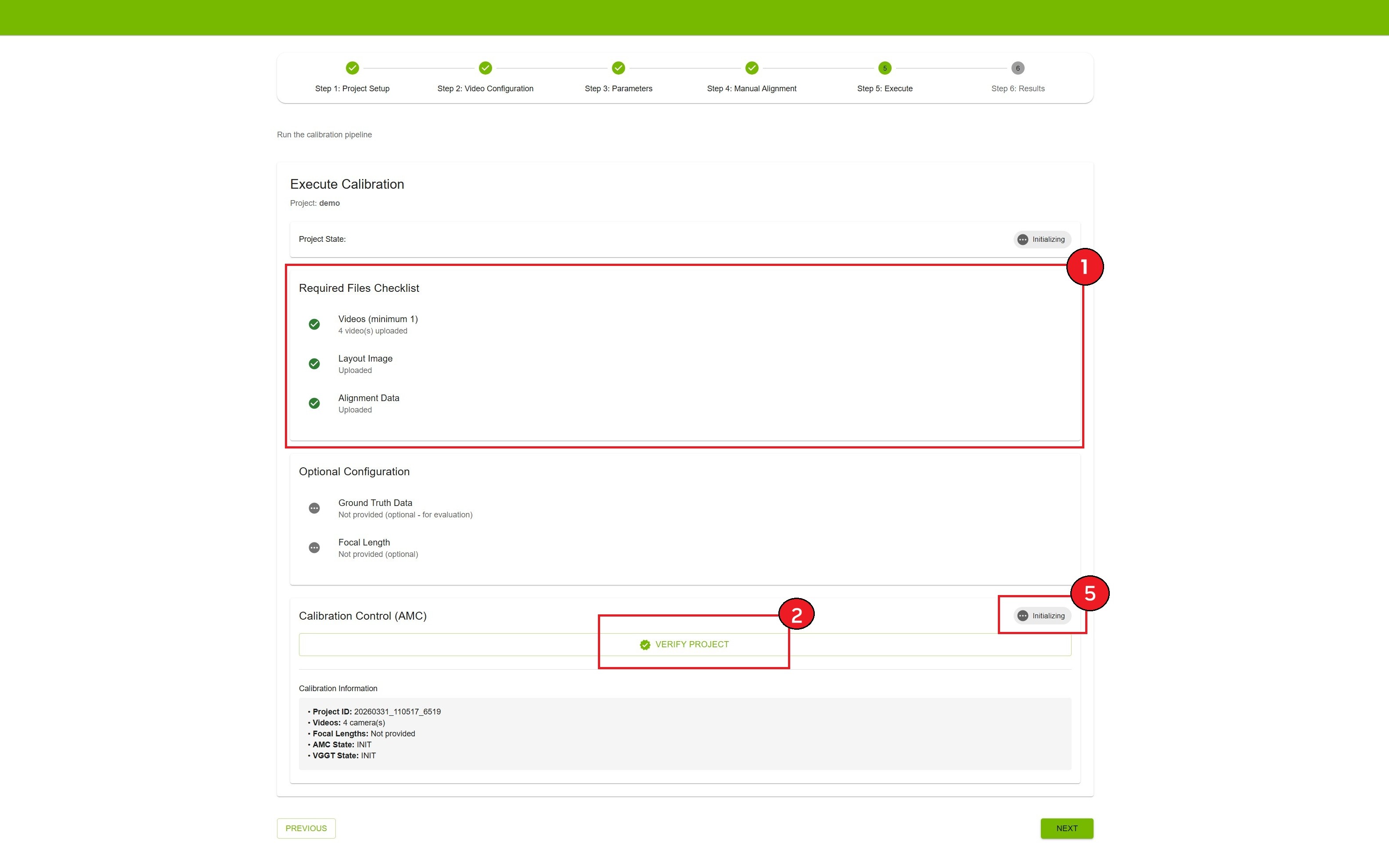Viewport: 1389px width, 868px height.
Task: Click the Step 4 completed checkmark icon
Action: [x=752, y=68]
